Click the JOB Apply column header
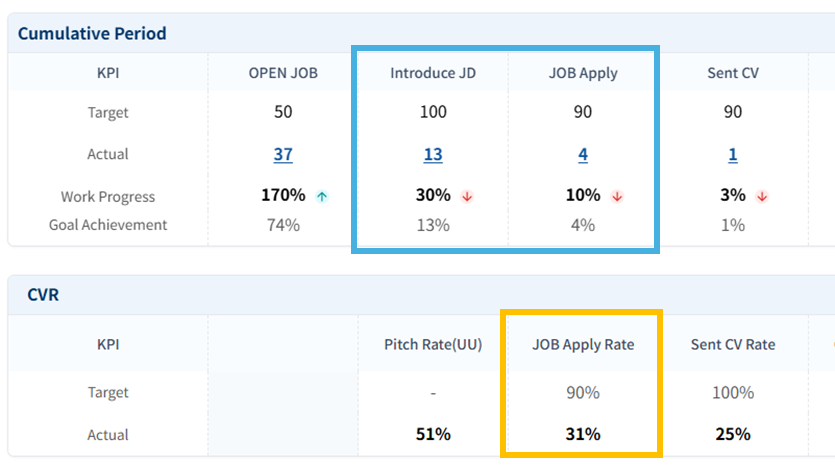This screenshot has height=465, width=835. (583, 73)
